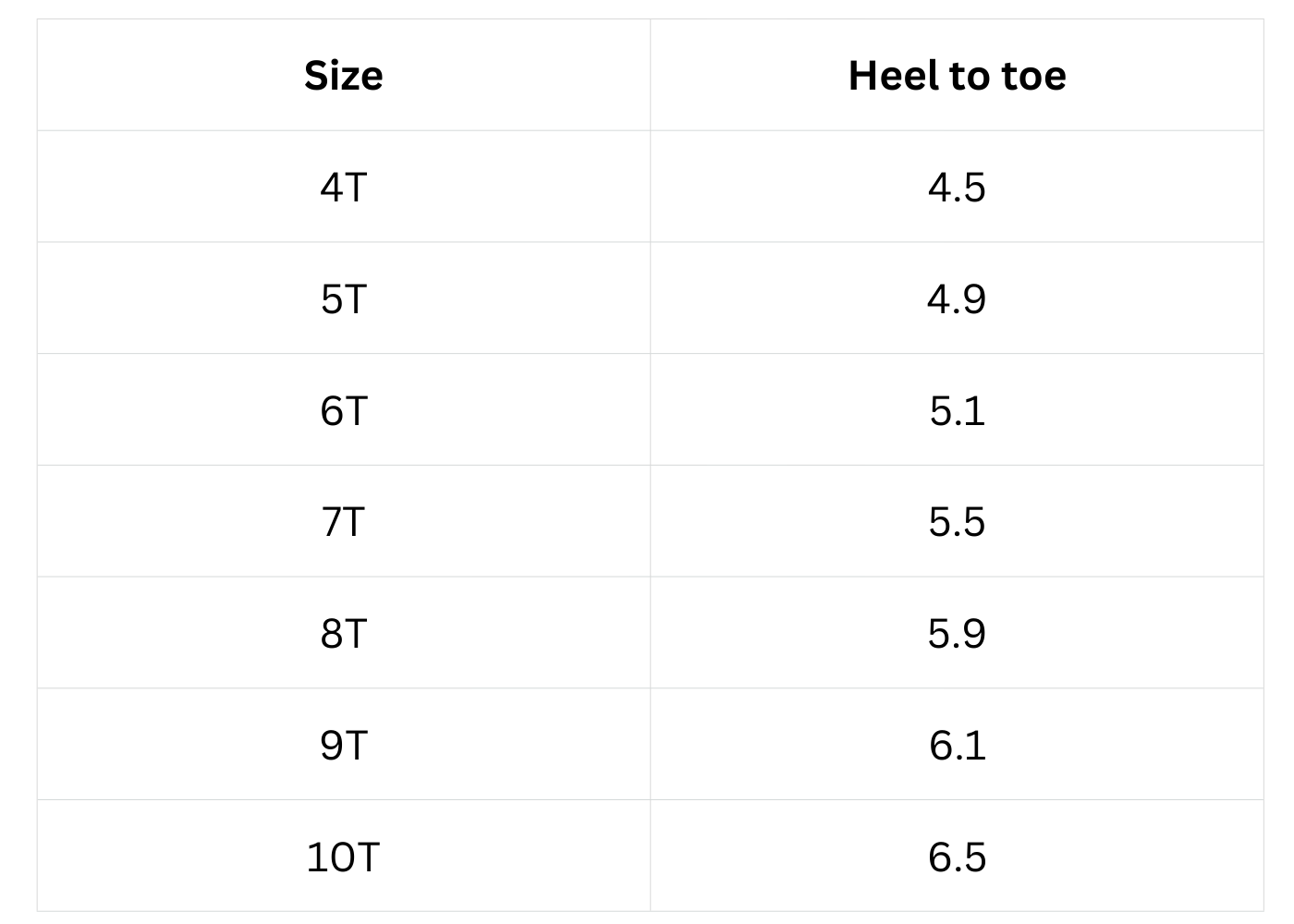Select the 5.5 heel to toe value
1294x924 pixels.
click(957, 522)
